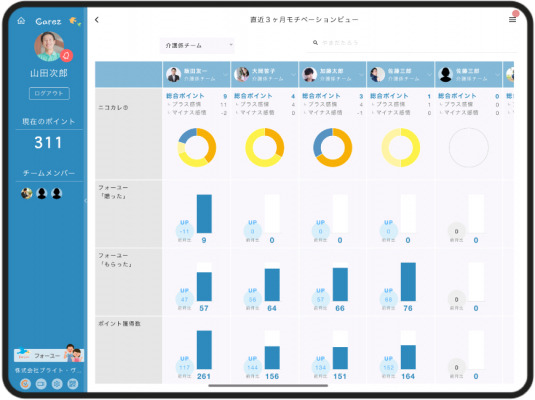The width and height of the screenshot is (535, 400).
Task: Click the ログアウト logout button
Action: click(x=49, y=94)
